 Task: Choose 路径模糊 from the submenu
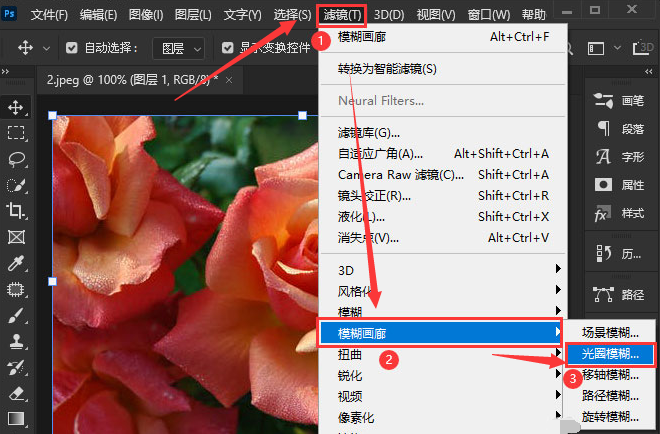point(610,396)
